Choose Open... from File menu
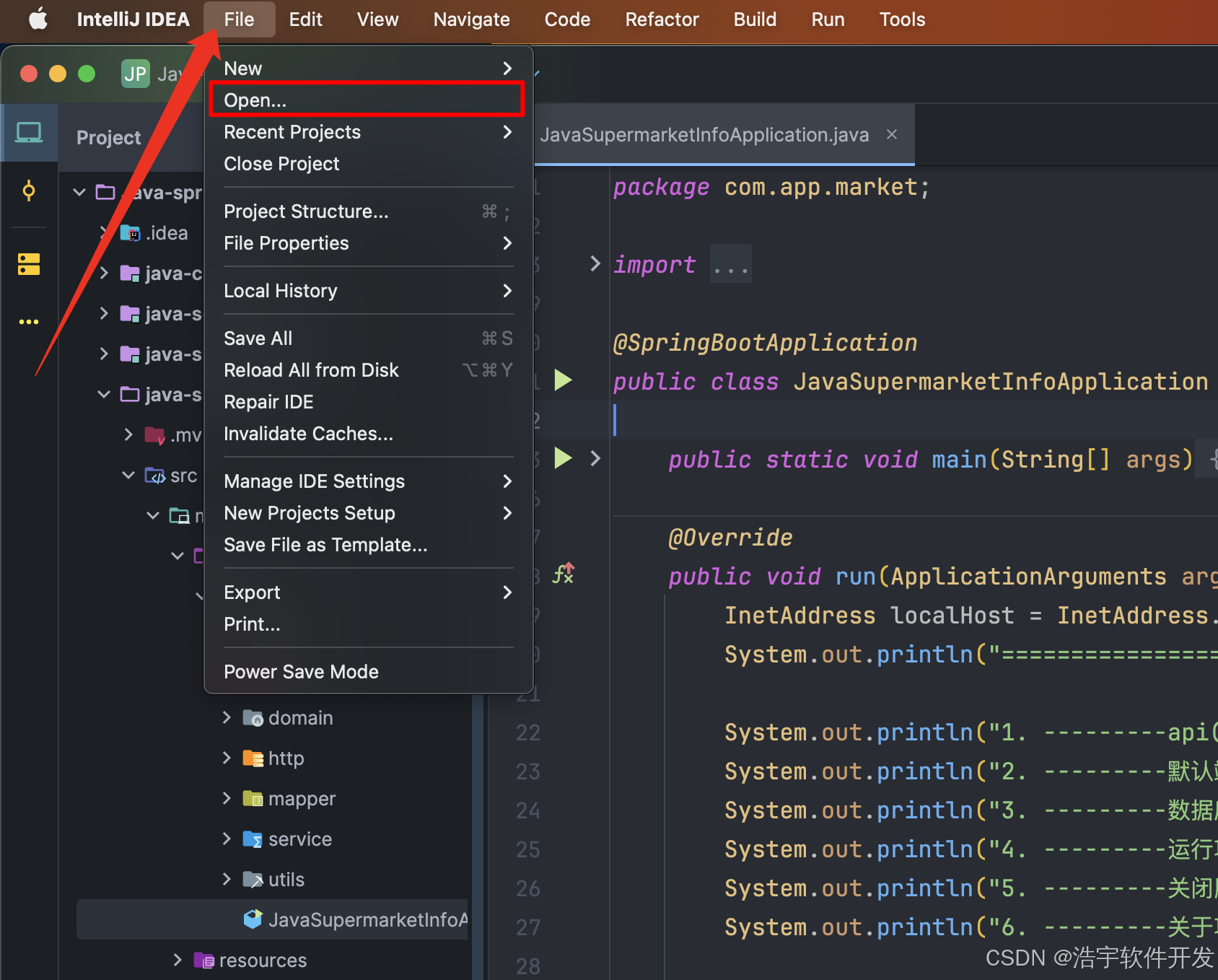 (367, 100)
